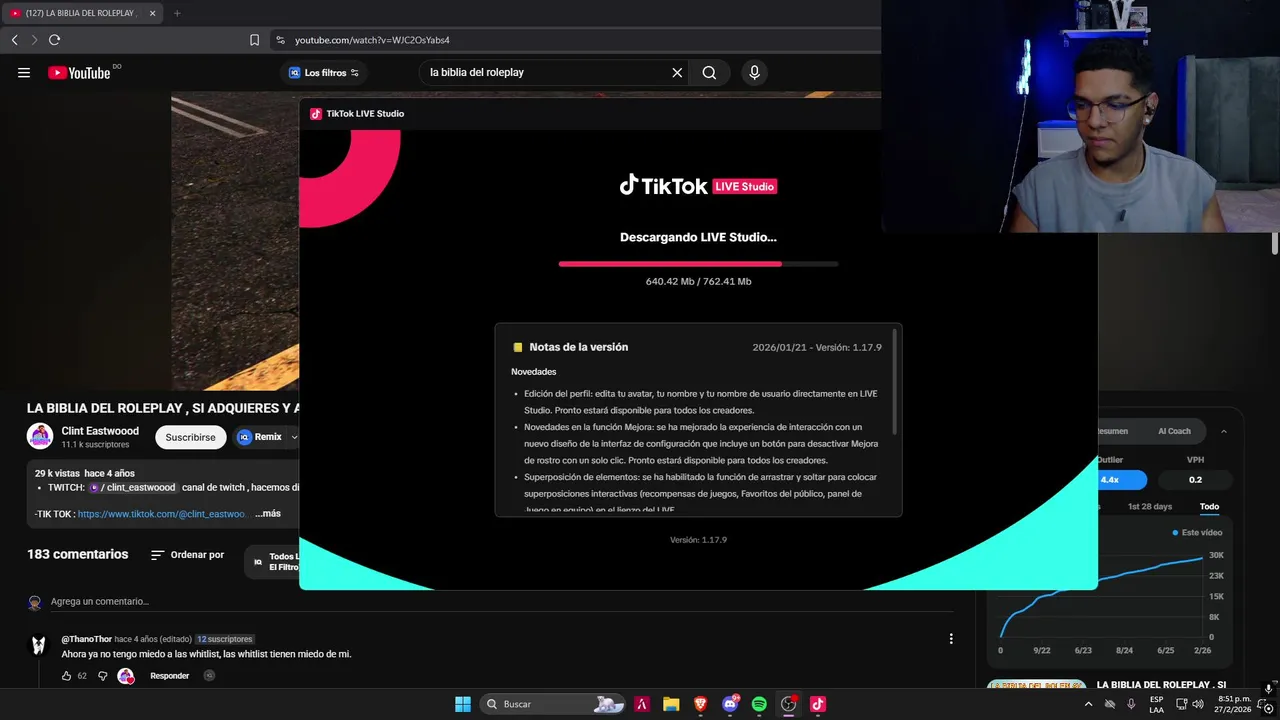
Task: Reload the YouTube page
Action: click(x=55, y=40)
